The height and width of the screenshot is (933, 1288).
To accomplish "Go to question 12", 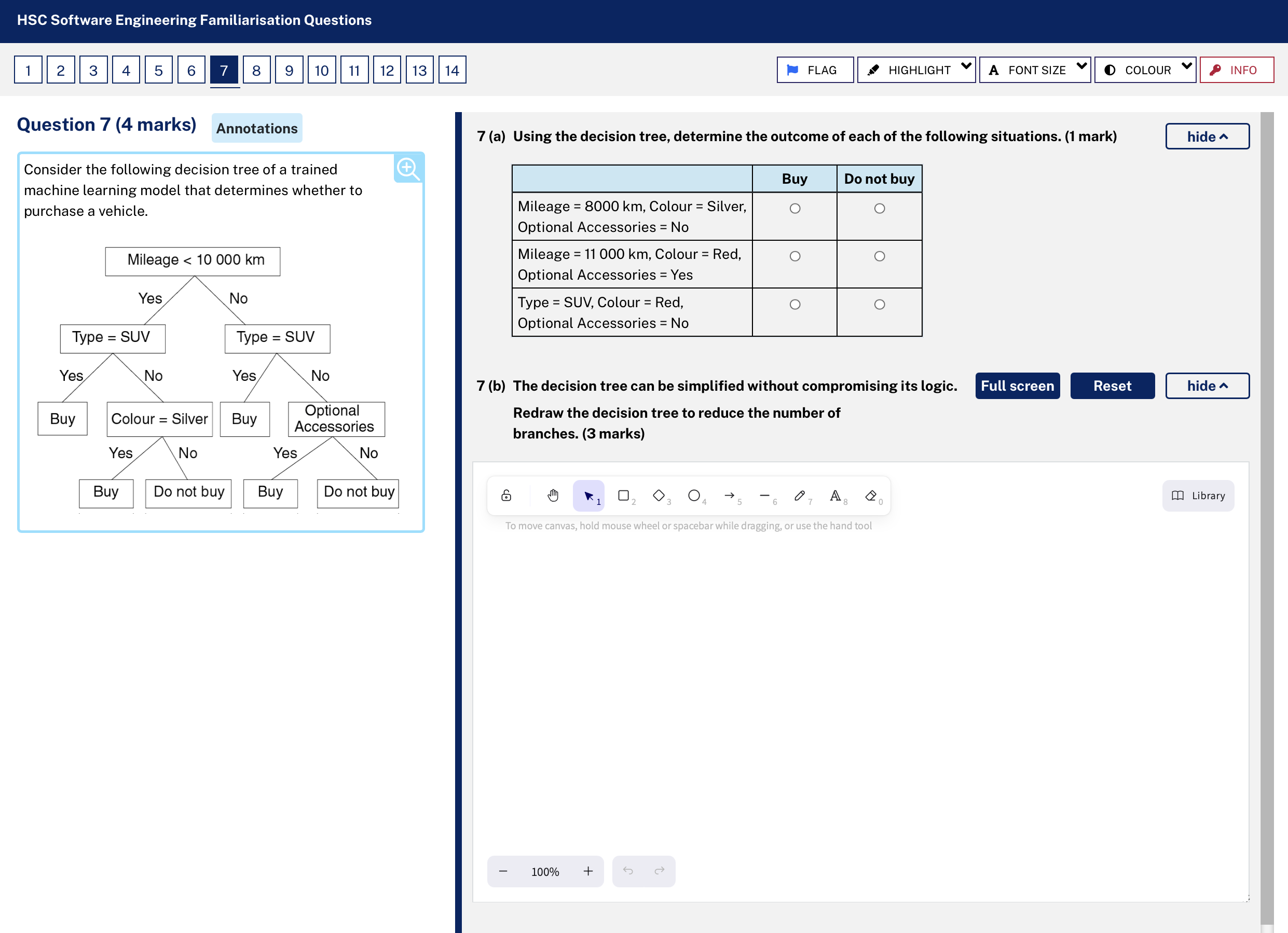I will click(x=387, y=70).
